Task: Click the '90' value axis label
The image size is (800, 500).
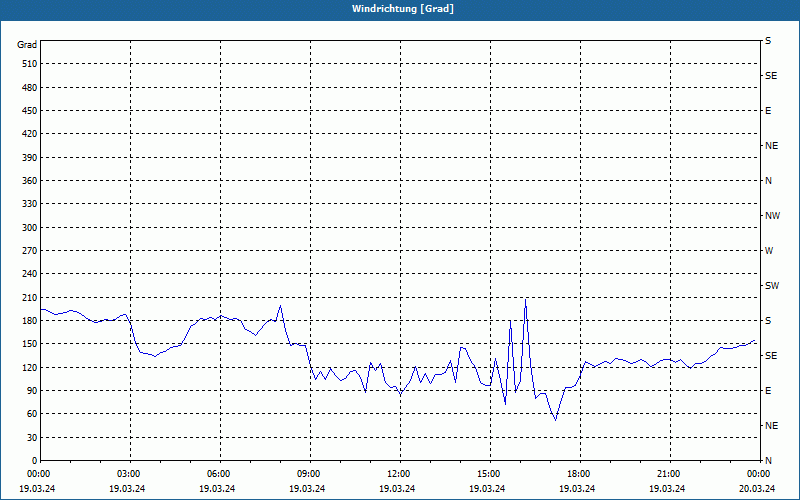Action: click(32, 391)
